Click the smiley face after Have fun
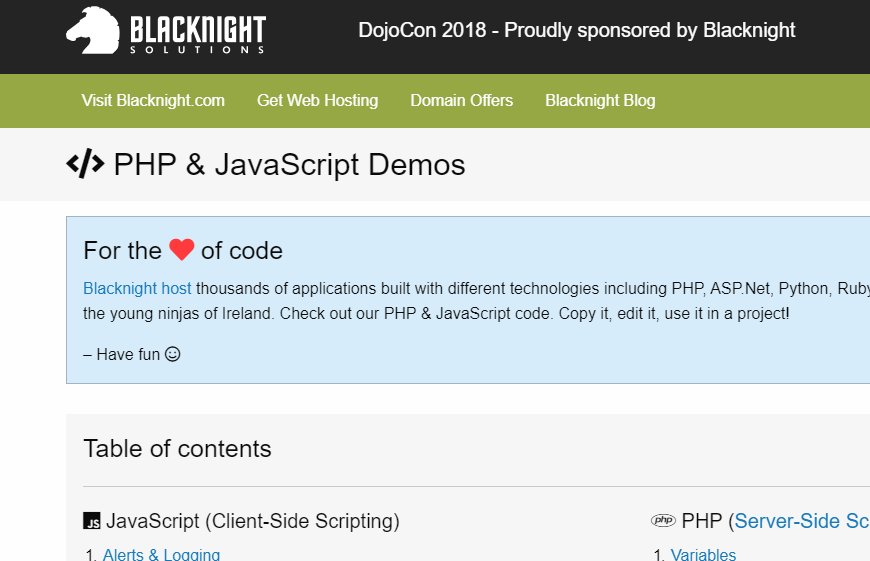Screen dimensions: 870x561 point(173,354)
